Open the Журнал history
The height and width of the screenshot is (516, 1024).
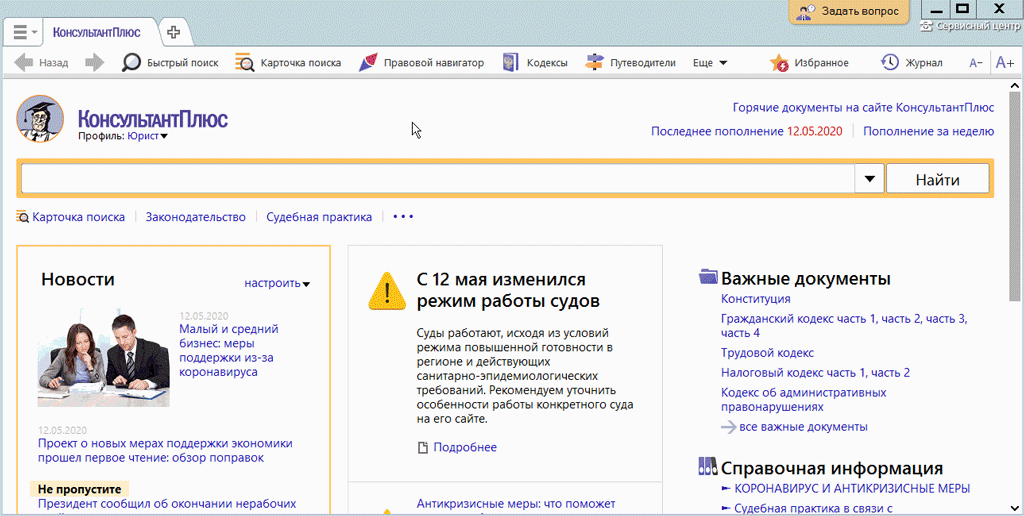pyautogui.click(x=912, y=63)
